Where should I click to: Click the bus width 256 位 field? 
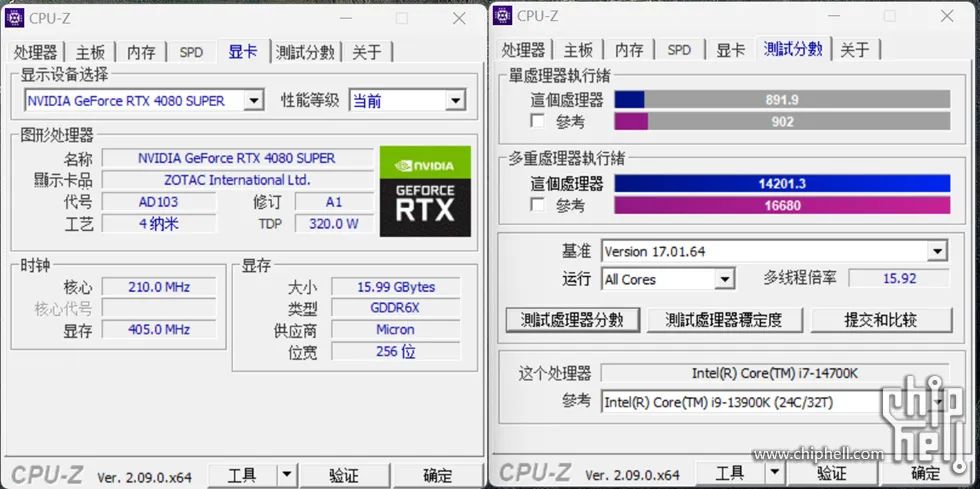396,351
